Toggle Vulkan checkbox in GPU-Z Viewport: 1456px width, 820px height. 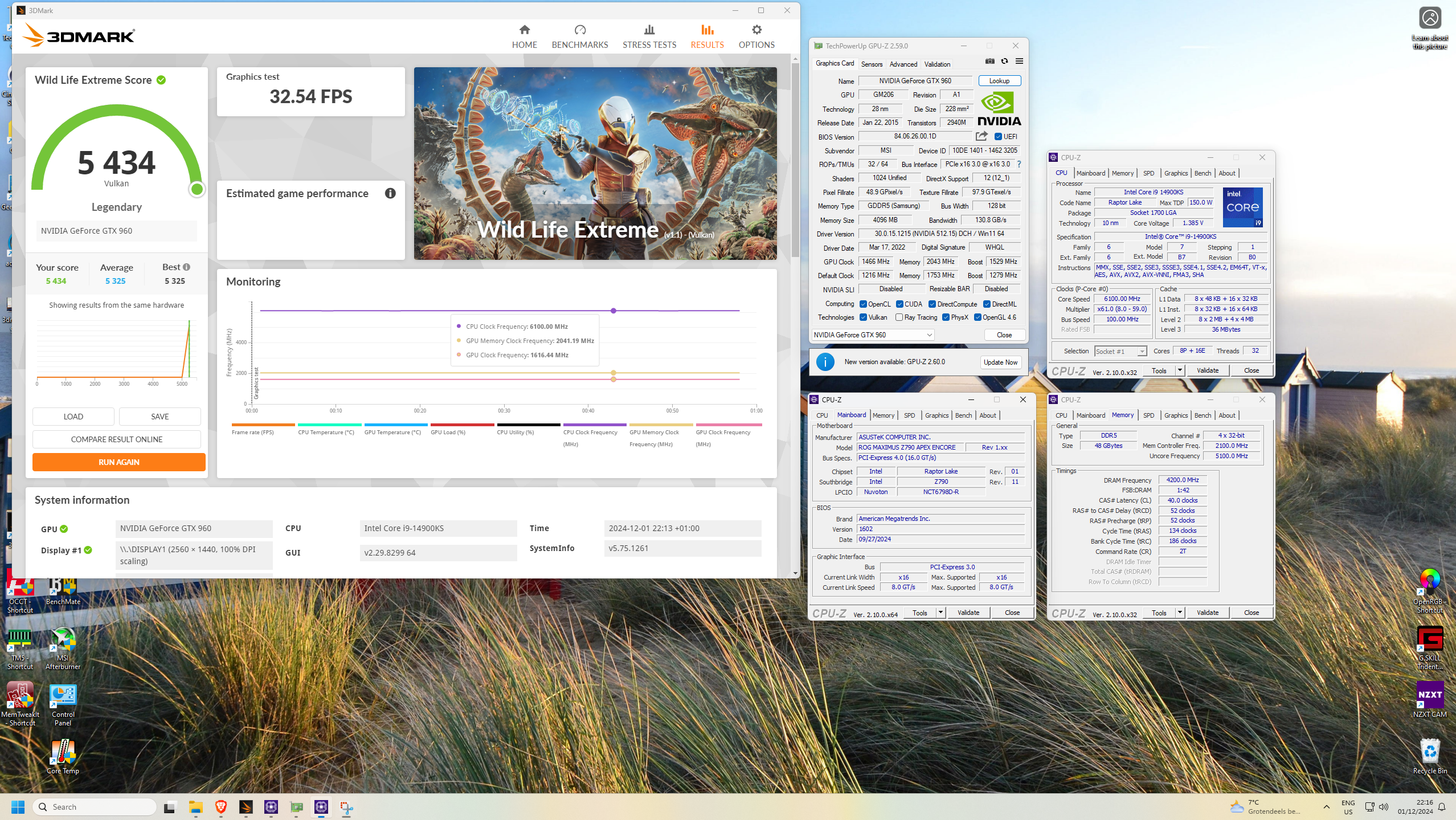coord(863,317)
